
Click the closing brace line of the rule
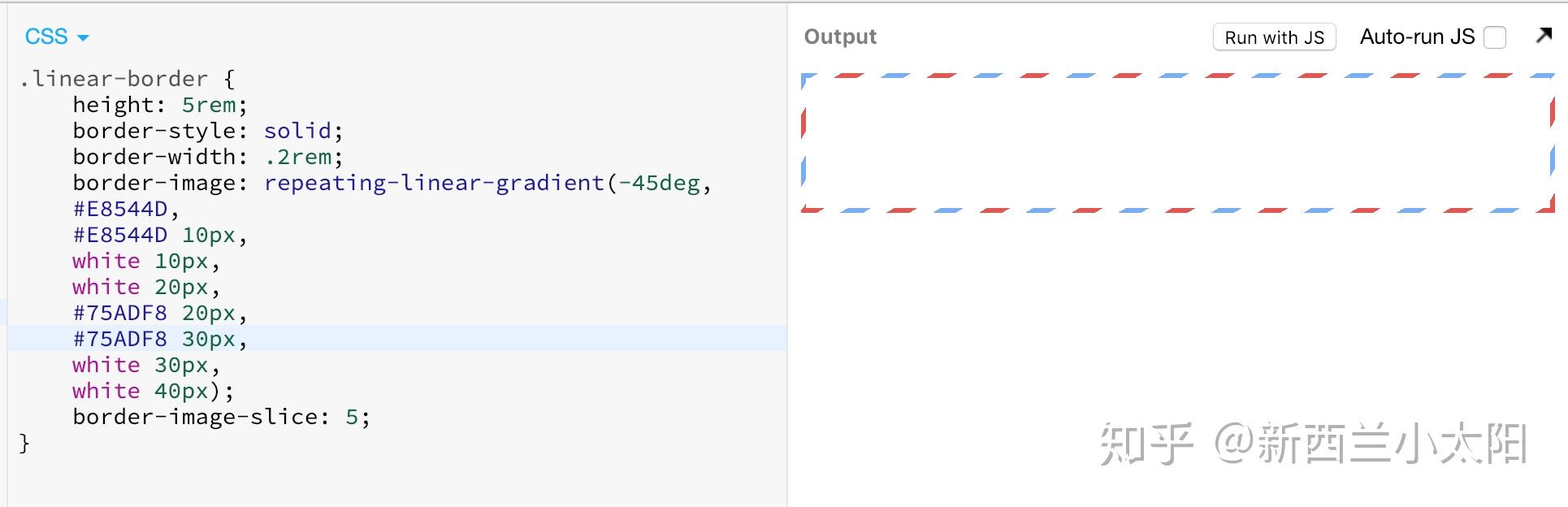(x=24, y=443)
